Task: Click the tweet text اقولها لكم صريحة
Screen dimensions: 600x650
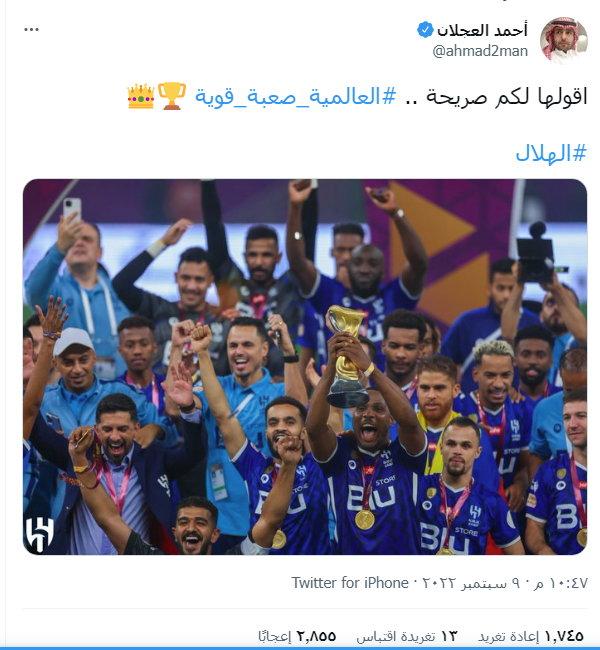Action: pos(507,97)
